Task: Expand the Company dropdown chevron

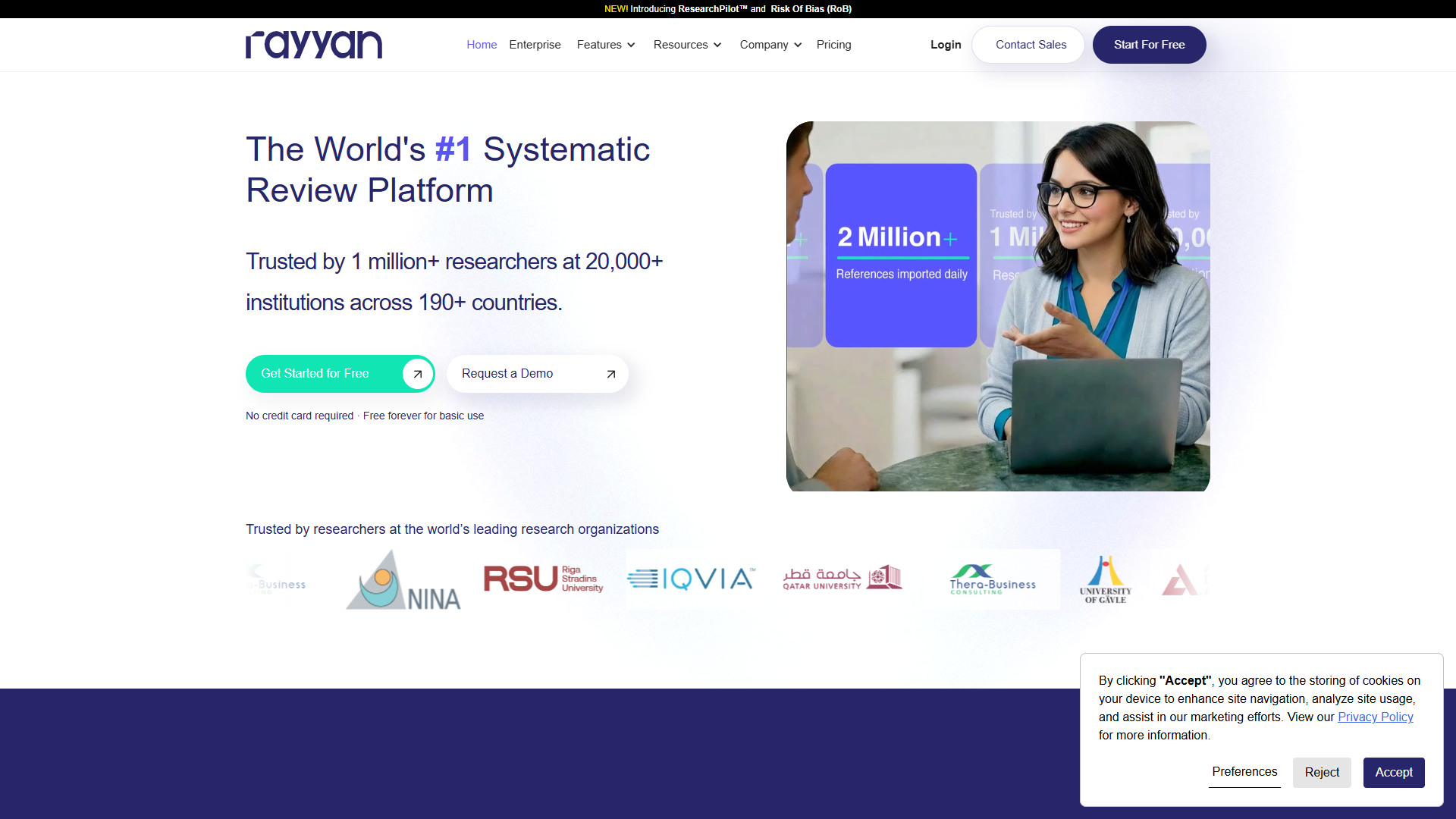Action: click(x=798, y=45)
